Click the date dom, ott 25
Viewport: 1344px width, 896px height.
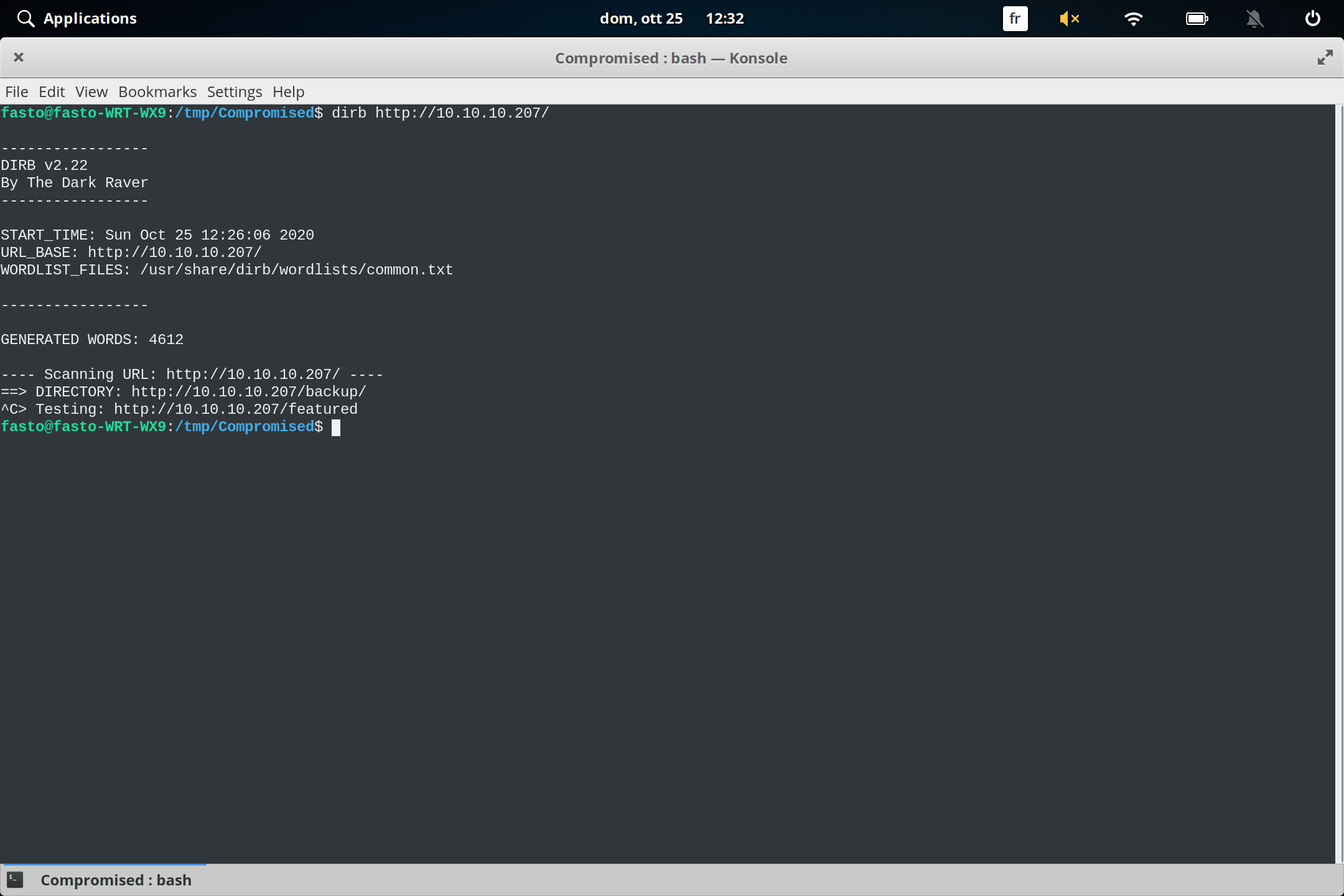point(641,18)
